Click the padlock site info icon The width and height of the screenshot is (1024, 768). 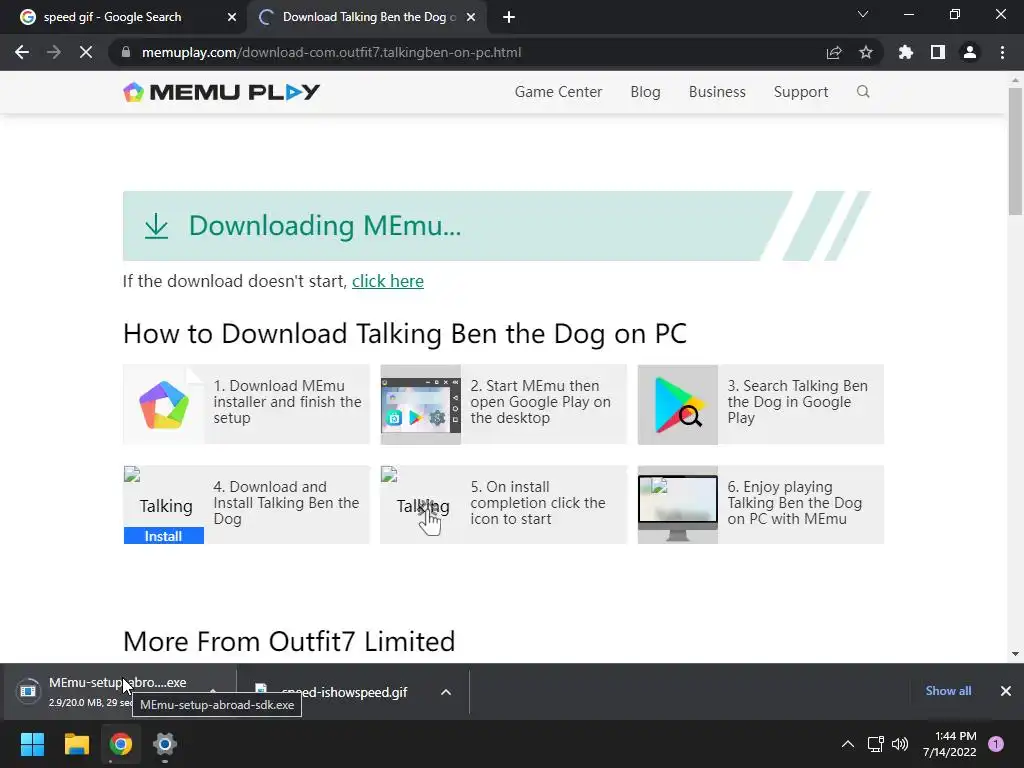point(125,52)
